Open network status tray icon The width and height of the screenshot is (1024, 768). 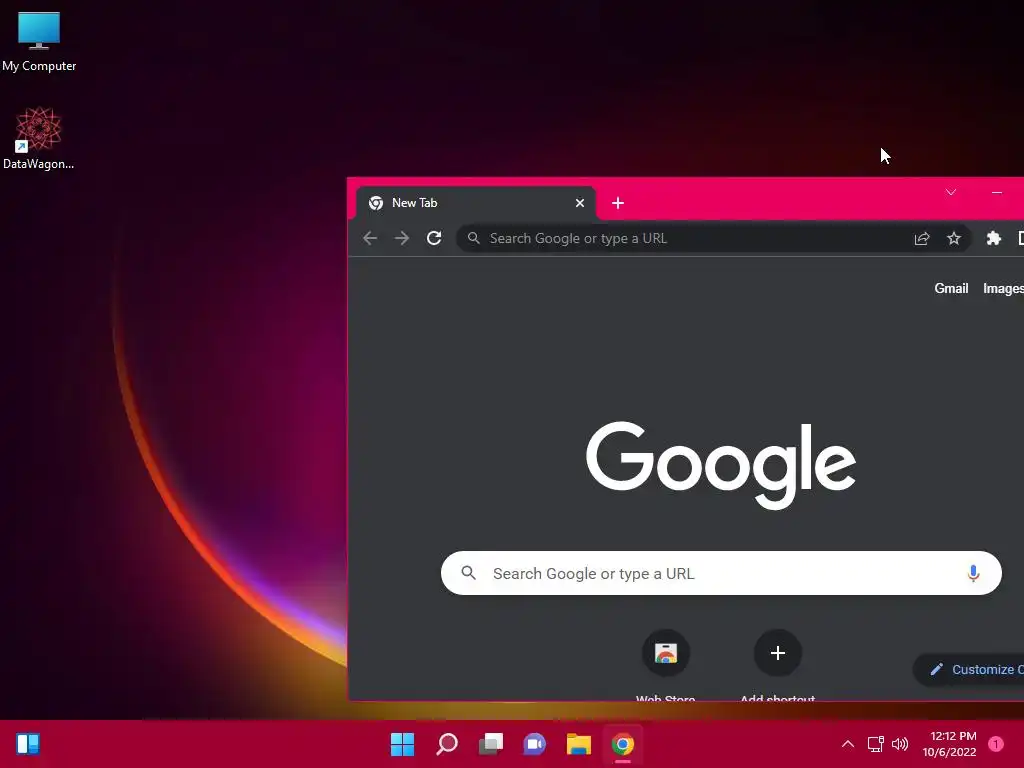pyautogui.click(x=876, y=744)
